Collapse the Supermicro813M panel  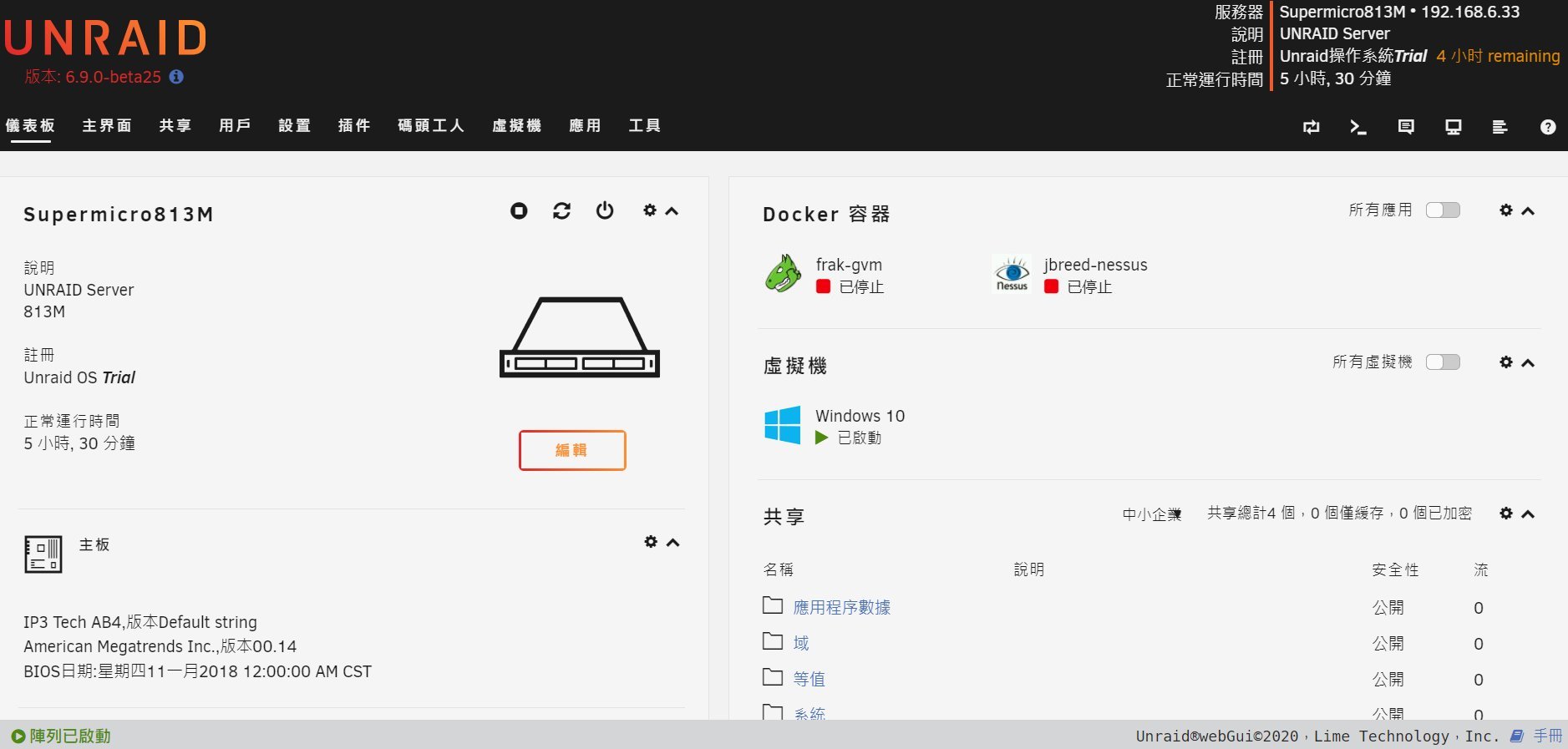(672, 211)
